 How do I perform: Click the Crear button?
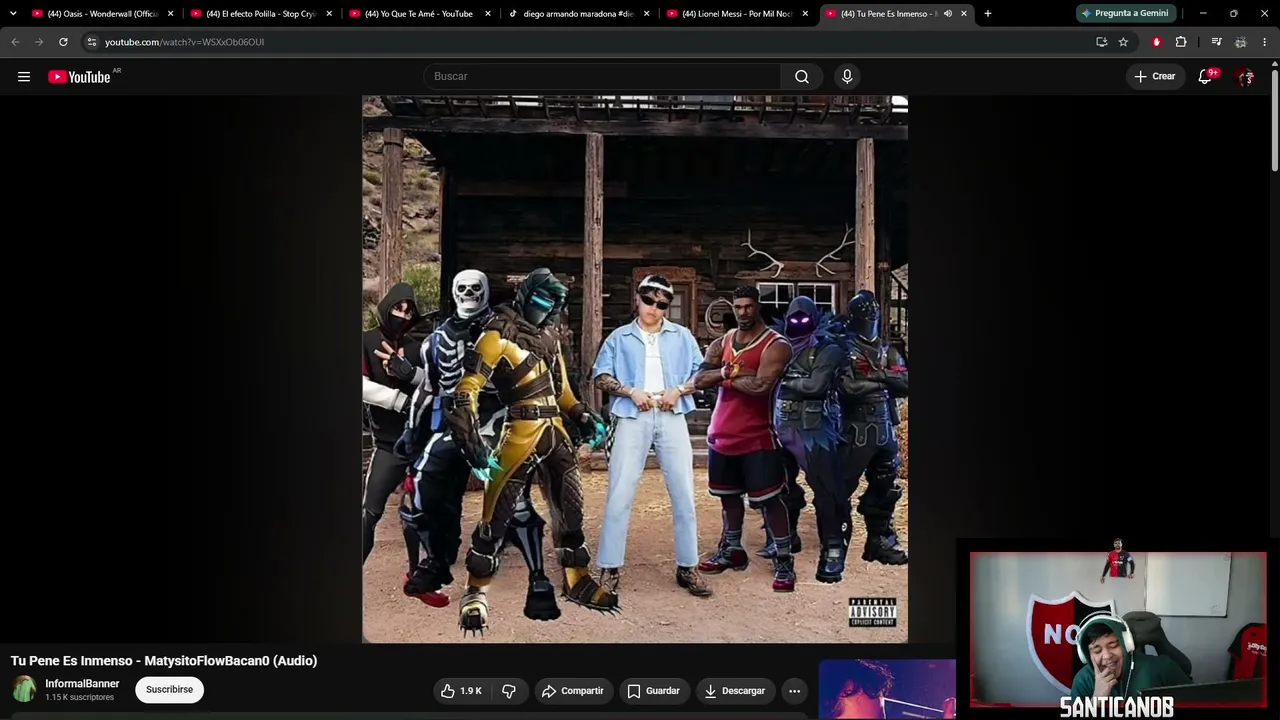tap(1155, 77)
